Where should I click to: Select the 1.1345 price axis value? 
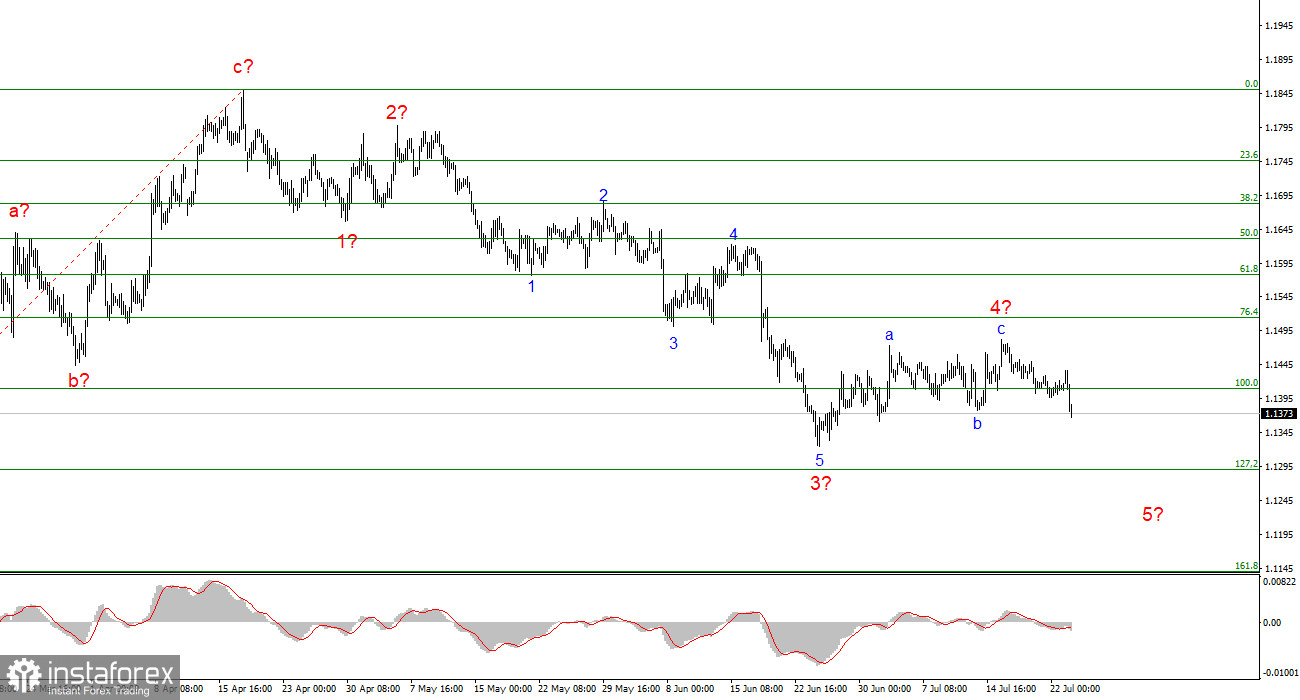tap(1279, 432)
